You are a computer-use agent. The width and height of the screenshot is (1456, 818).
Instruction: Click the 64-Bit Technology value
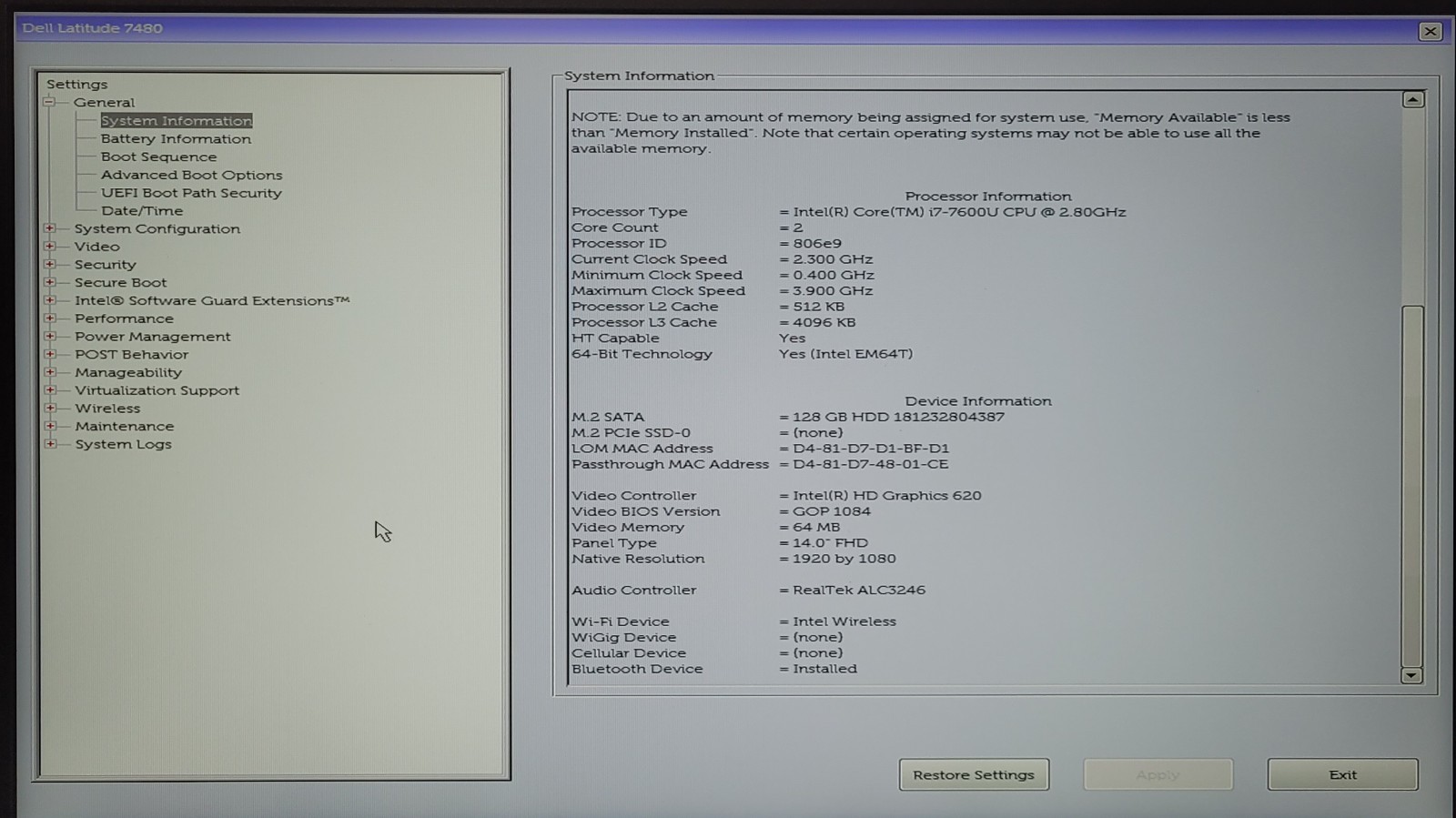tap(845, 354)
